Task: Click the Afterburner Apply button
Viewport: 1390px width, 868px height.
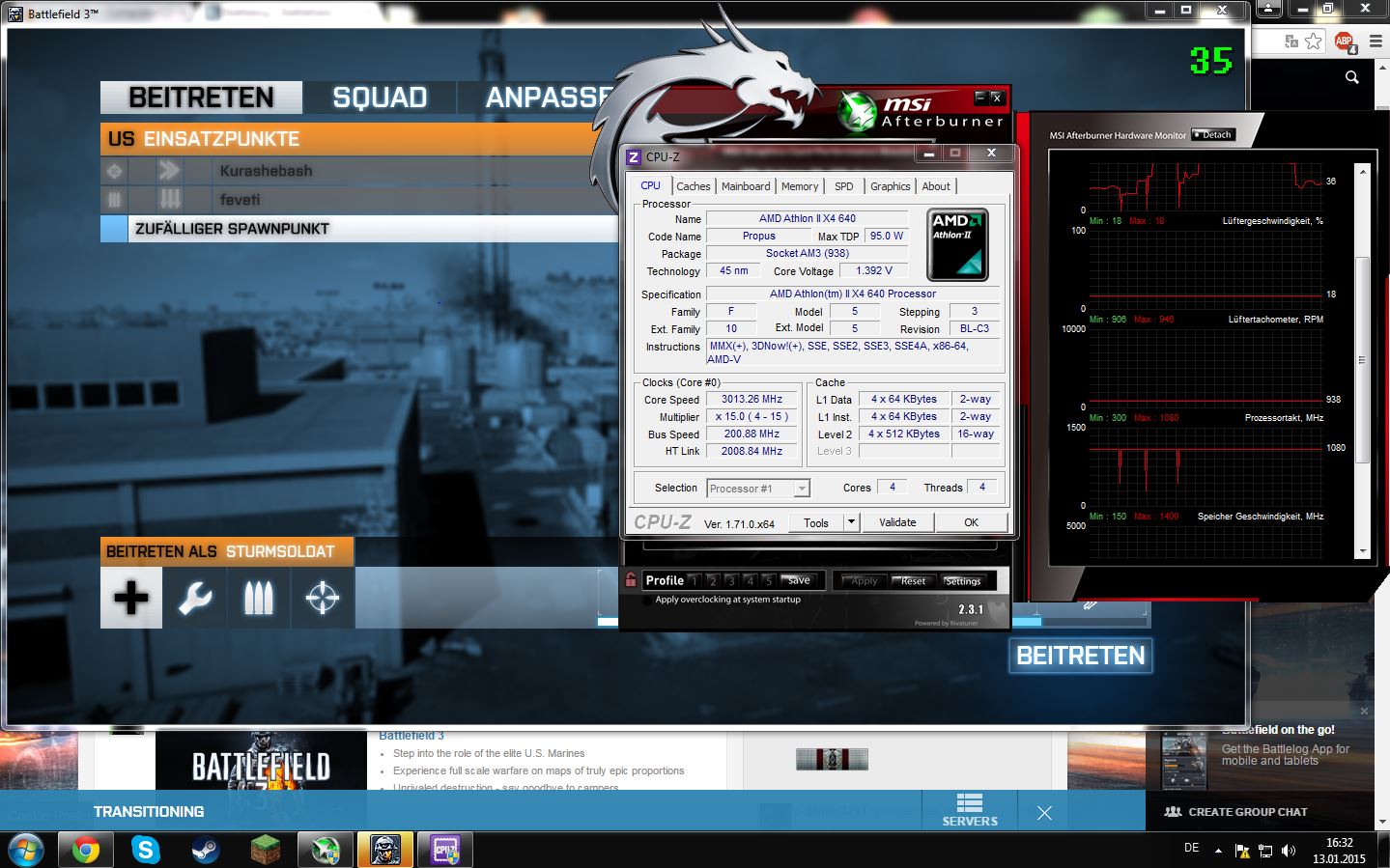Action: point(864,581)
